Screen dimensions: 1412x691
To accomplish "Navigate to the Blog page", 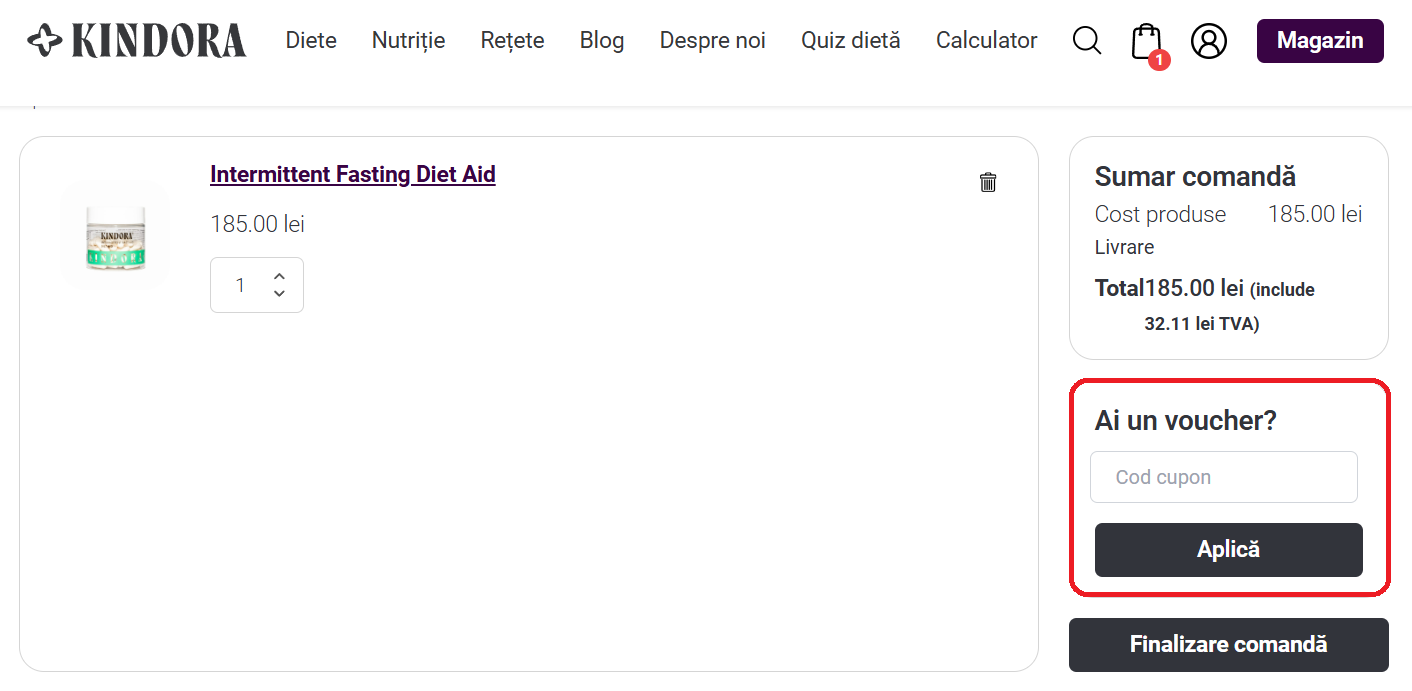I will (x=602, y=41).
